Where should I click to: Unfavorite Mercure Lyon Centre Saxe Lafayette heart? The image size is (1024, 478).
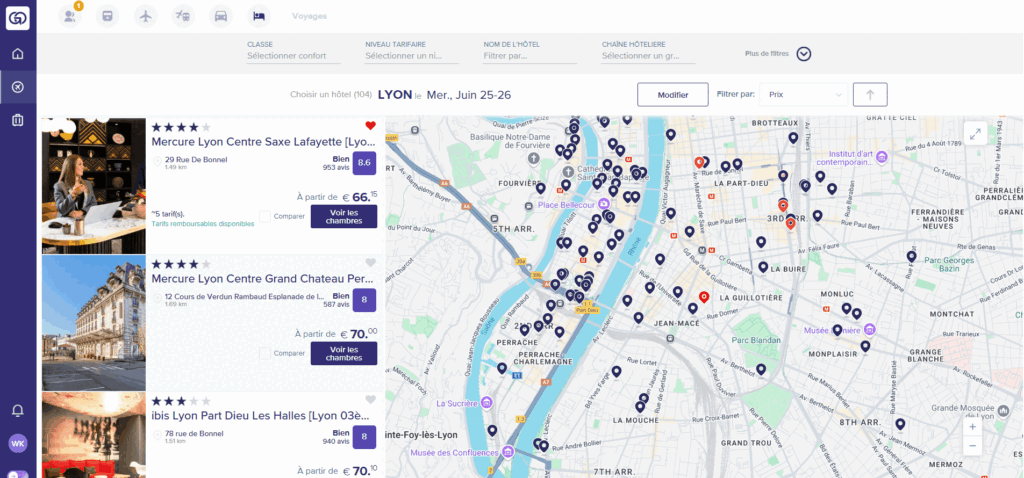pos(370,126)
